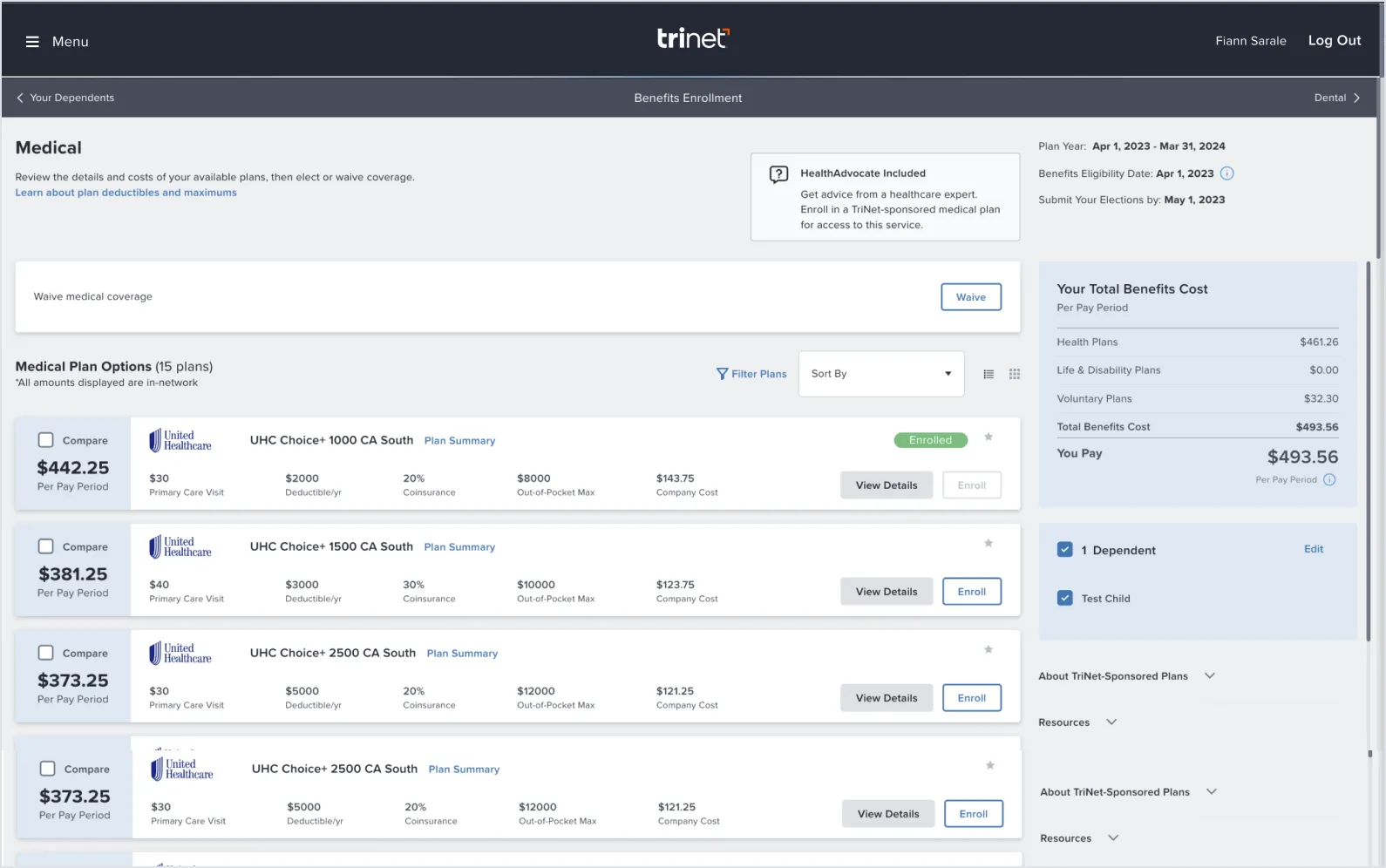Image resolution: width=1386 pixels, height=868 pixels.
Task: Click the Health Plans $461.26 row
Action: coord(1198,342)
